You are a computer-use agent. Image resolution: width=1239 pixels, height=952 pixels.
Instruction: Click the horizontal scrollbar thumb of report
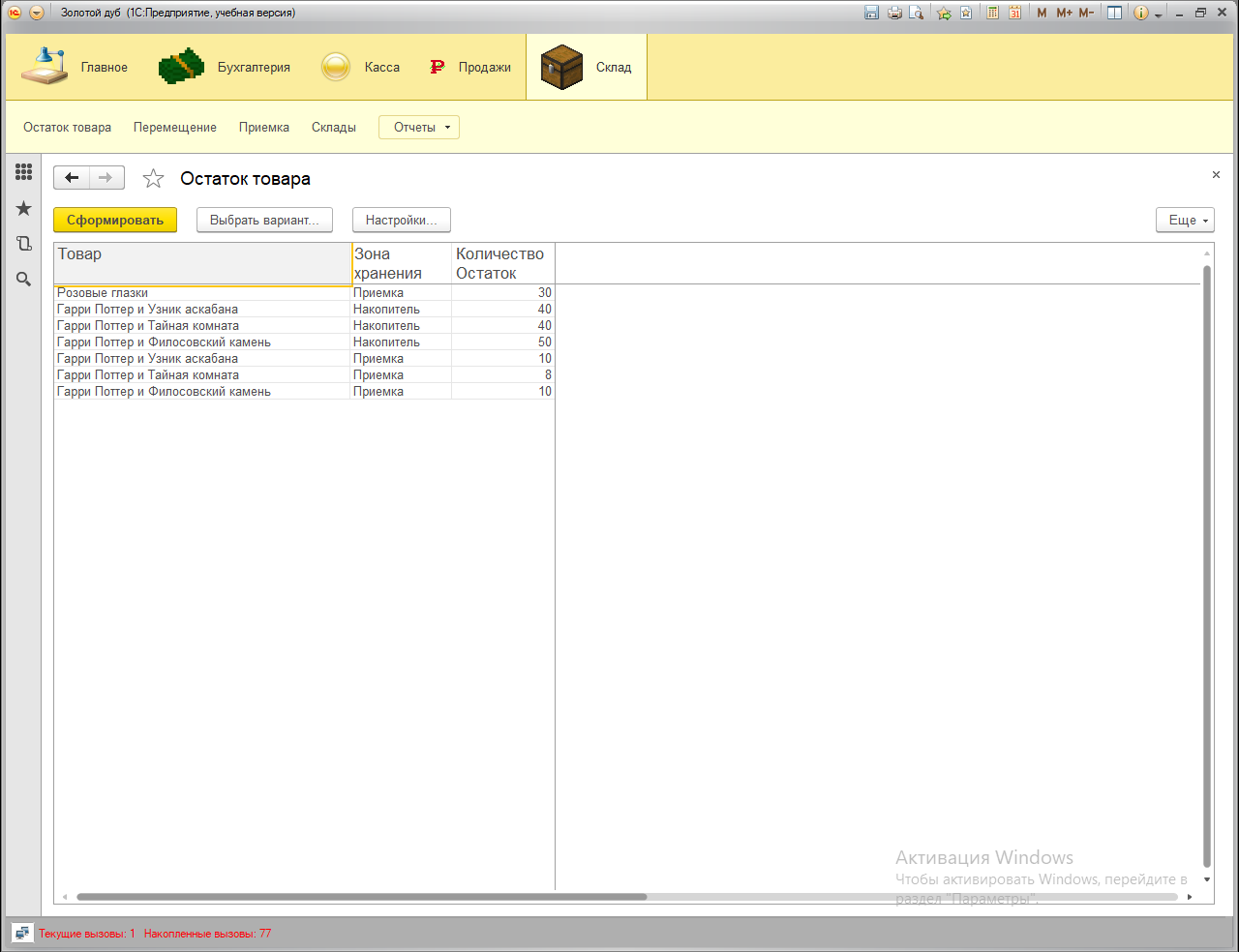click(x=361, y=897)
